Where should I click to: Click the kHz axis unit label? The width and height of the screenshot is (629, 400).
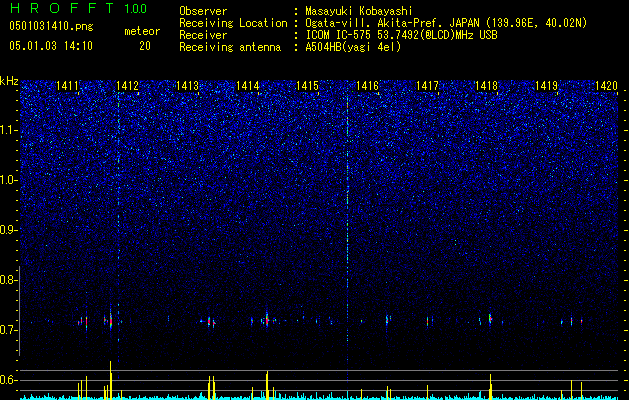pos(9,81)
